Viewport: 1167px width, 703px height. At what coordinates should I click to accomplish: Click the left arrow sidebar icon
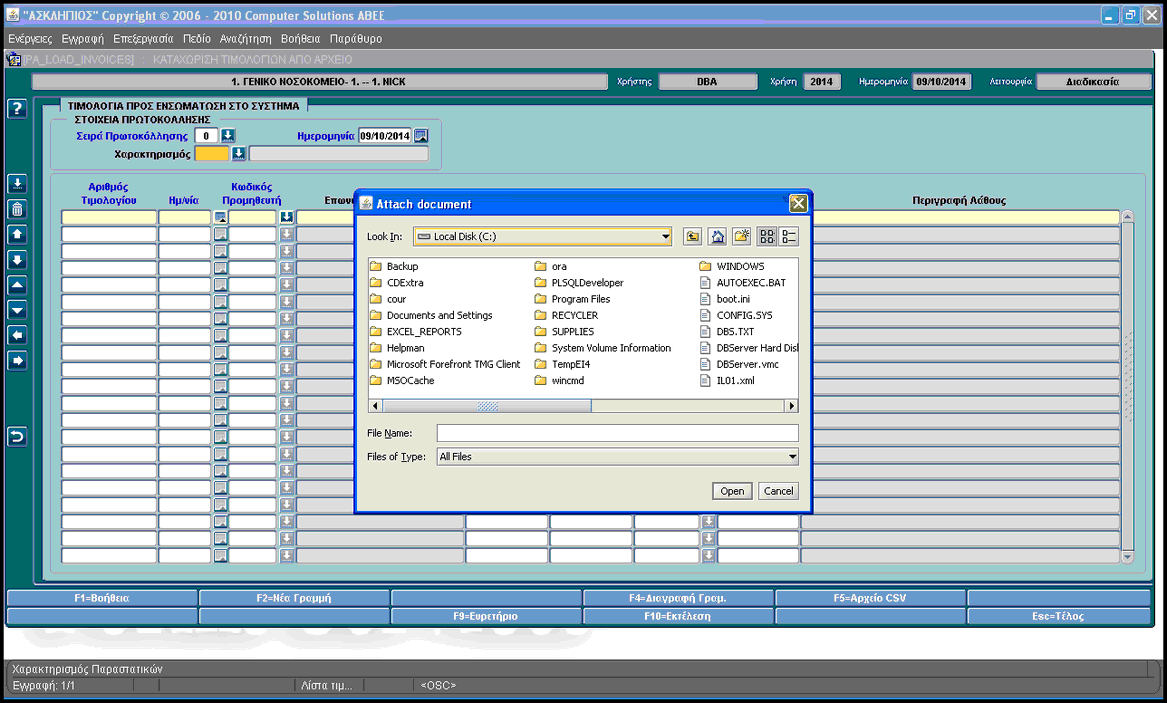[17, 336]
